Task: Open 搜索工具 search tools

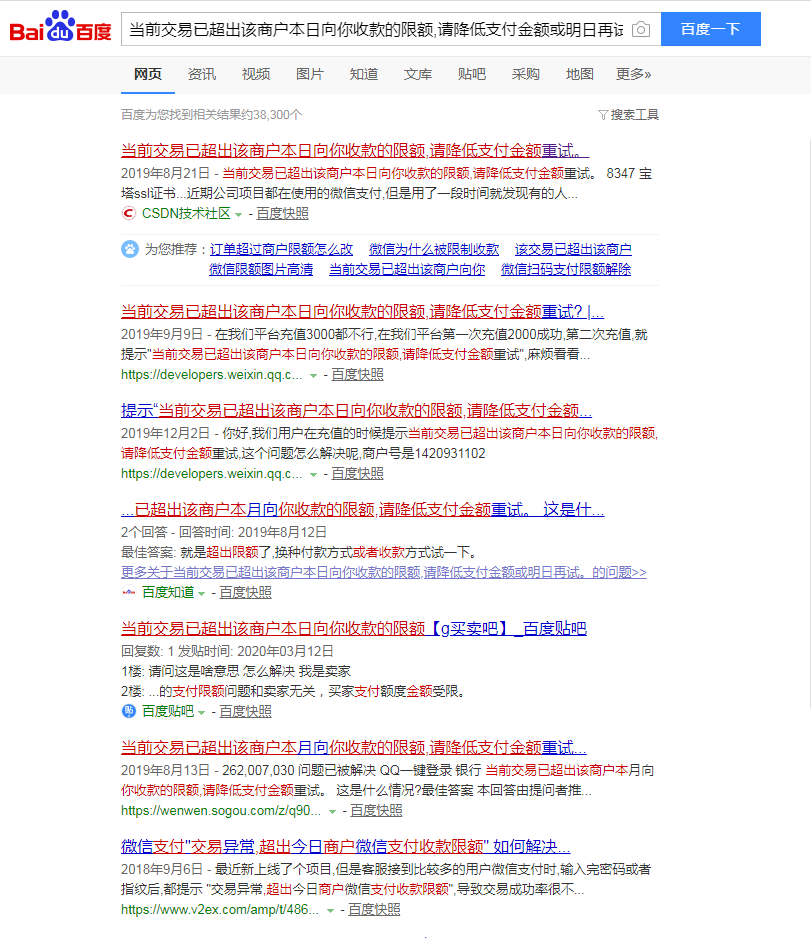Action: [x=635, y=115]
